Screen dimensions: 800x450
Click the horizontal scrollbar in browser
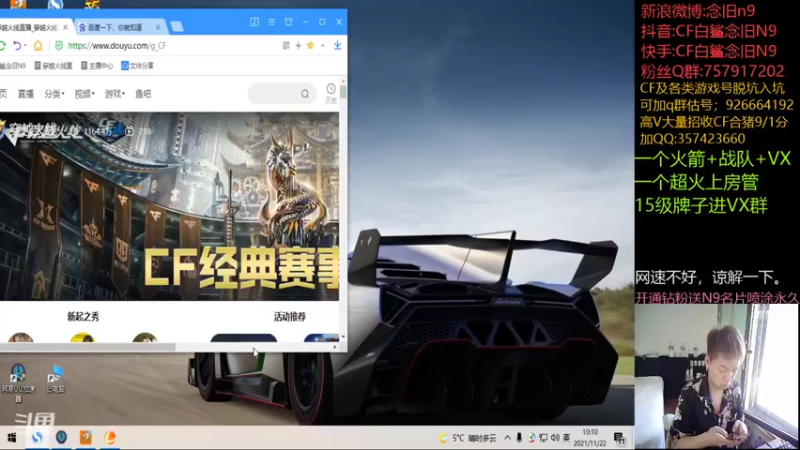[x=88, y=347]
